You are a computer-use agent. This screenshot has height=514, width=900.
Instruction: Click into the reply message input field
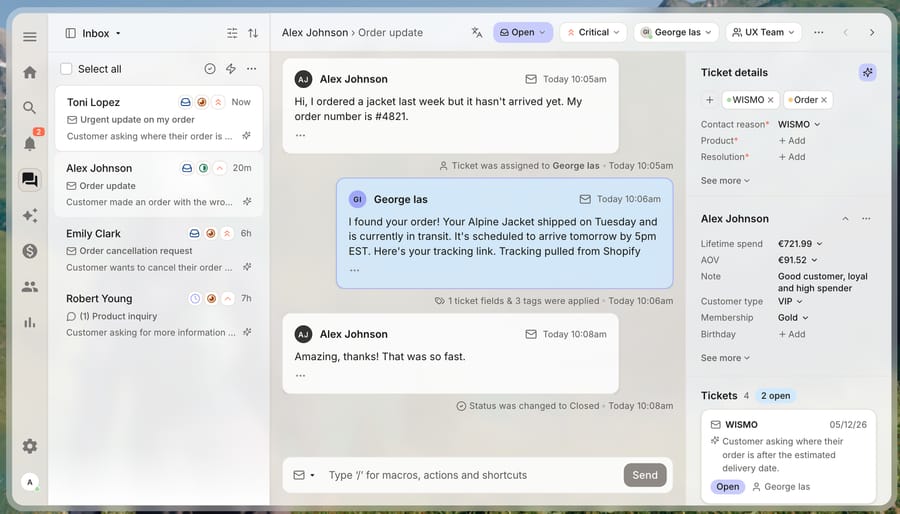[x=472, y=475]
